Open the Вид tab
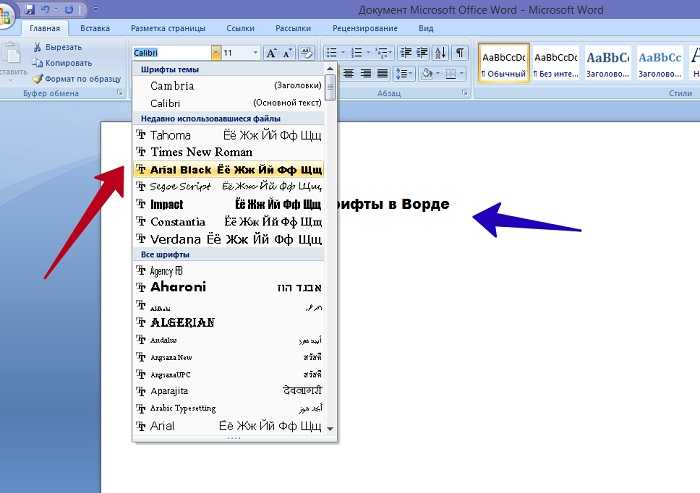The width and height of the screenshot is (700, 493). point(426,28)
